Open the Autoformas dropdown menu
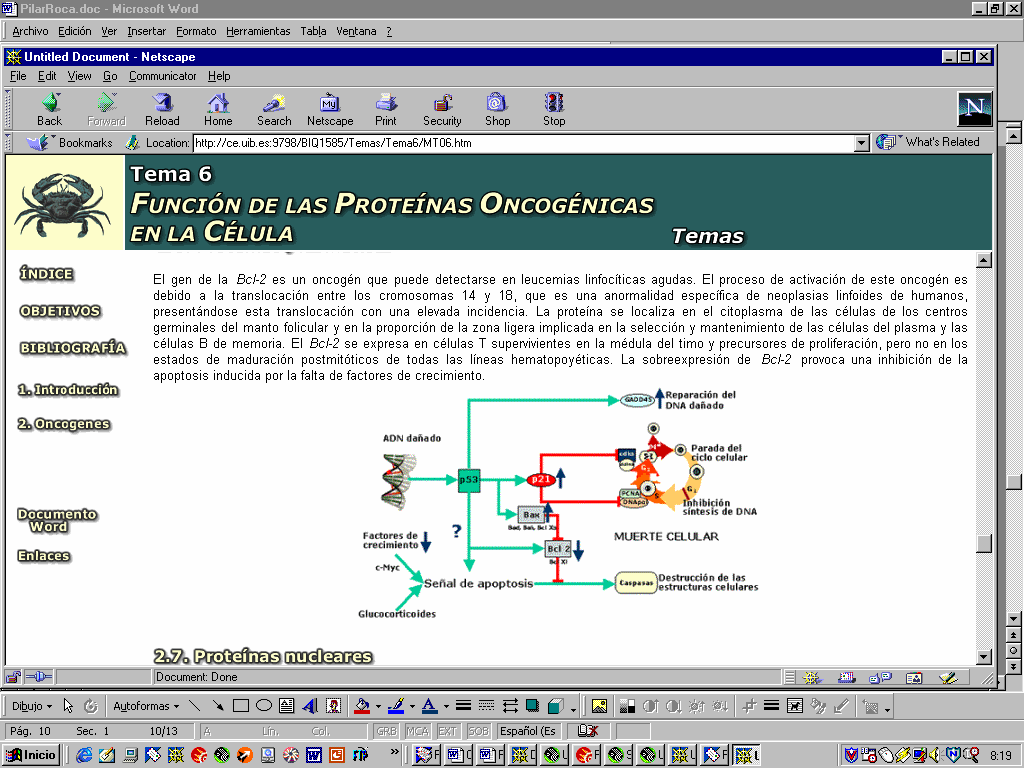The height and width of the screenshot is (768, 1024). tap(145, 706)
